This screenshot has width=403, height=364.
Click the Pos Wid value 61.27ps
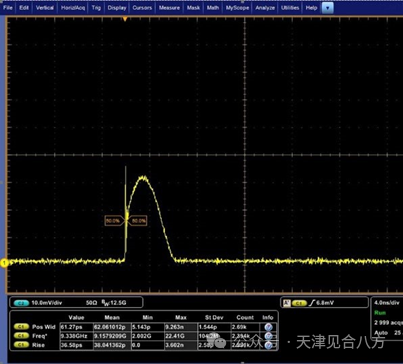tap(71, 327)
